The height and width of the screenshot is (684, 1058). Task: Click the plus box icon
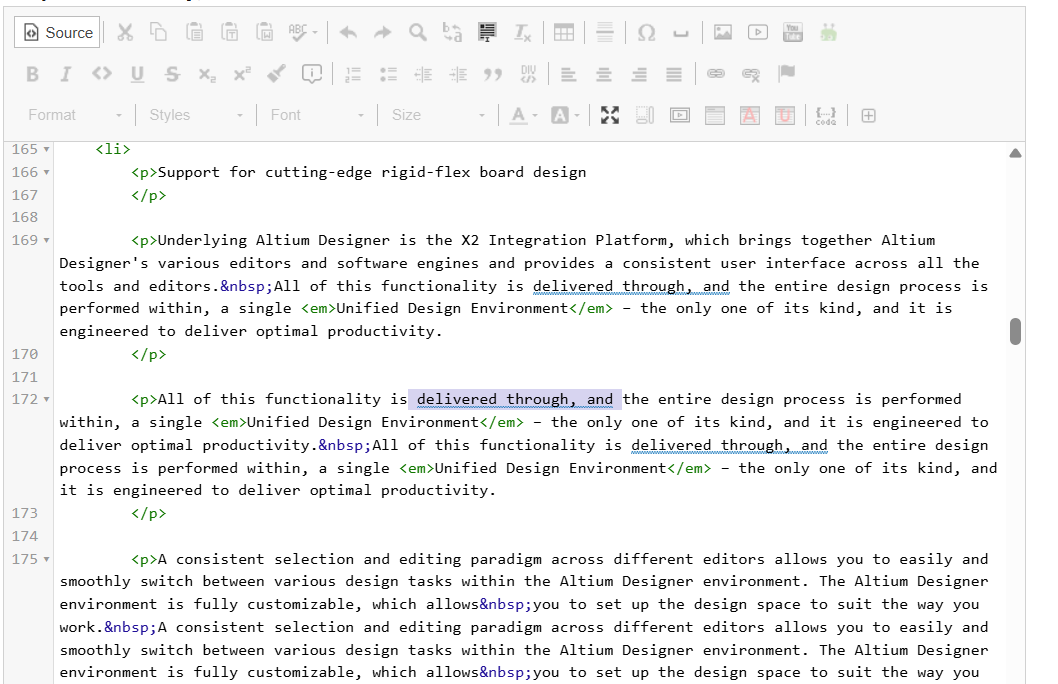click(868, 115)
